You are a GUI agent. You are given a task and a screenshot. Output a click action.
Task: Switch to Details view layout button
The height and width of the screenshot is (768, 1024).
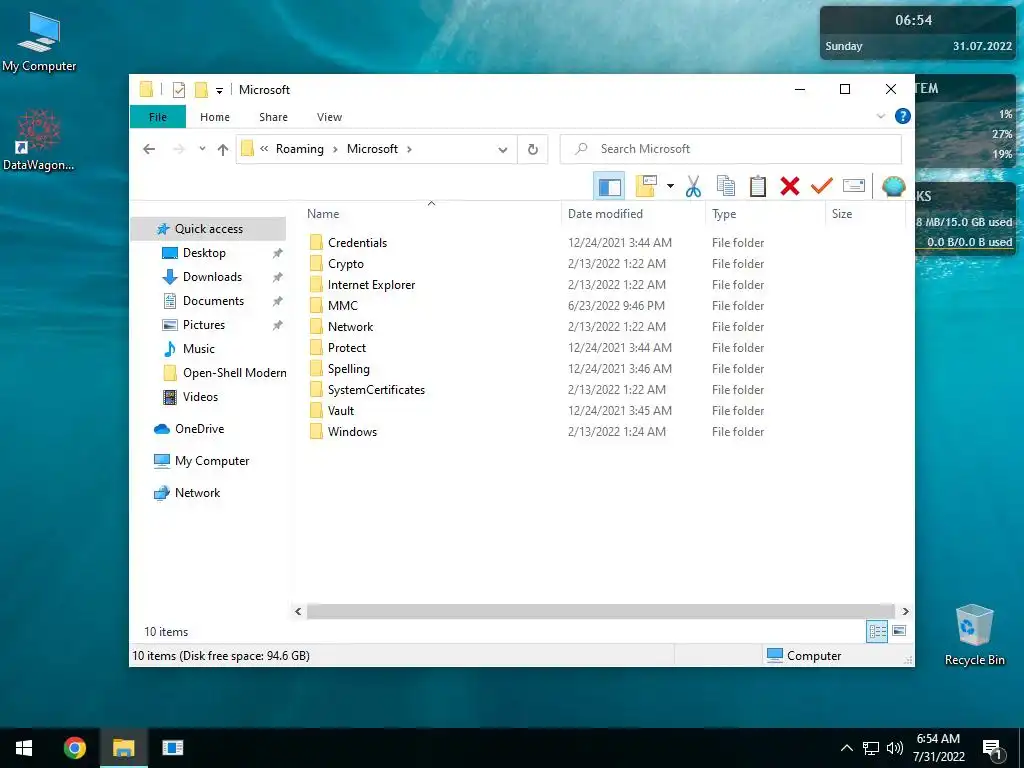coord(876,632)
